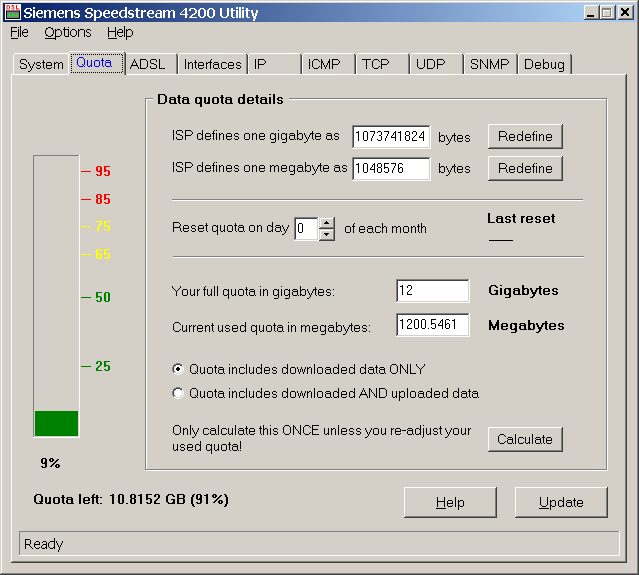The height and width of the screenshot is (575, 639).
Task: Switch to the System tab
Action: pos(41,64)
